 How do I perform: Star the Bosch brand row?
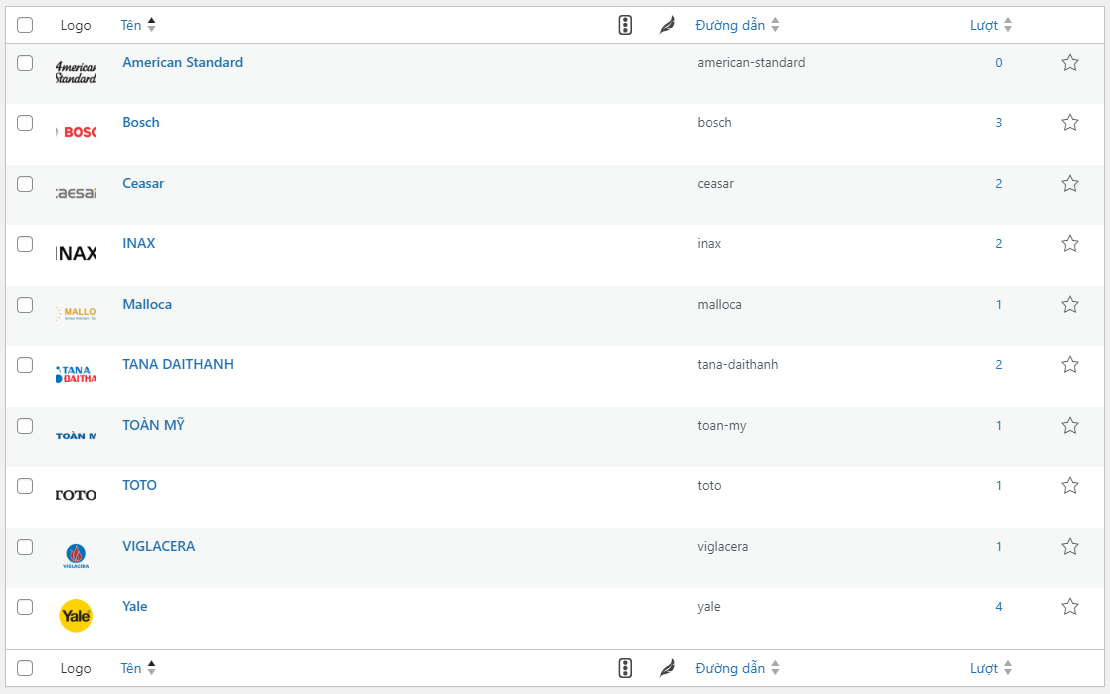(x=1070, y=123)
